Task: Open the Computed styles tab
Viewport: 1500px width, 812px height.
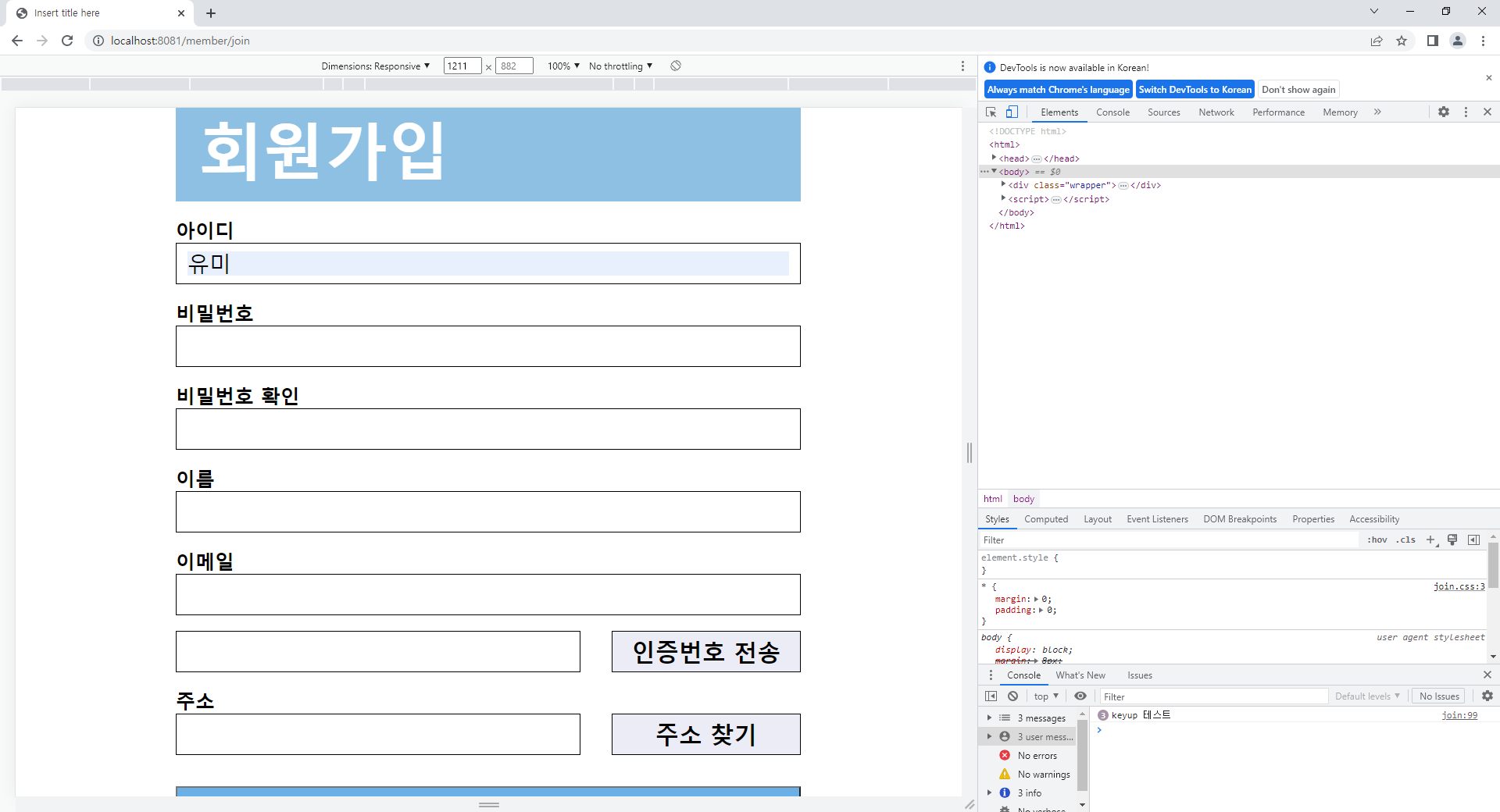Action: coord(1046,519)
